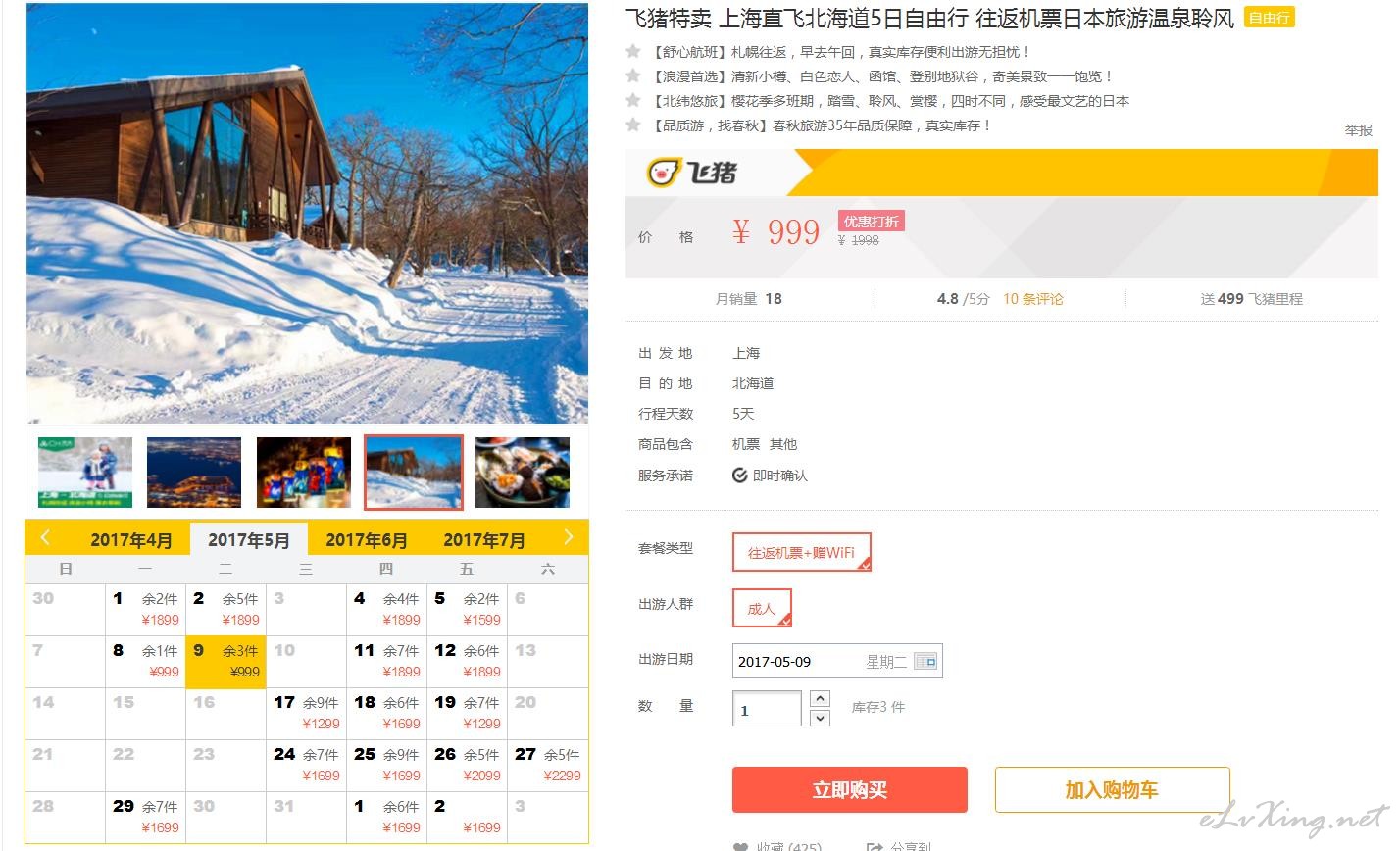Click the quantity input field
1400x851 pixels.
point(767,709)
